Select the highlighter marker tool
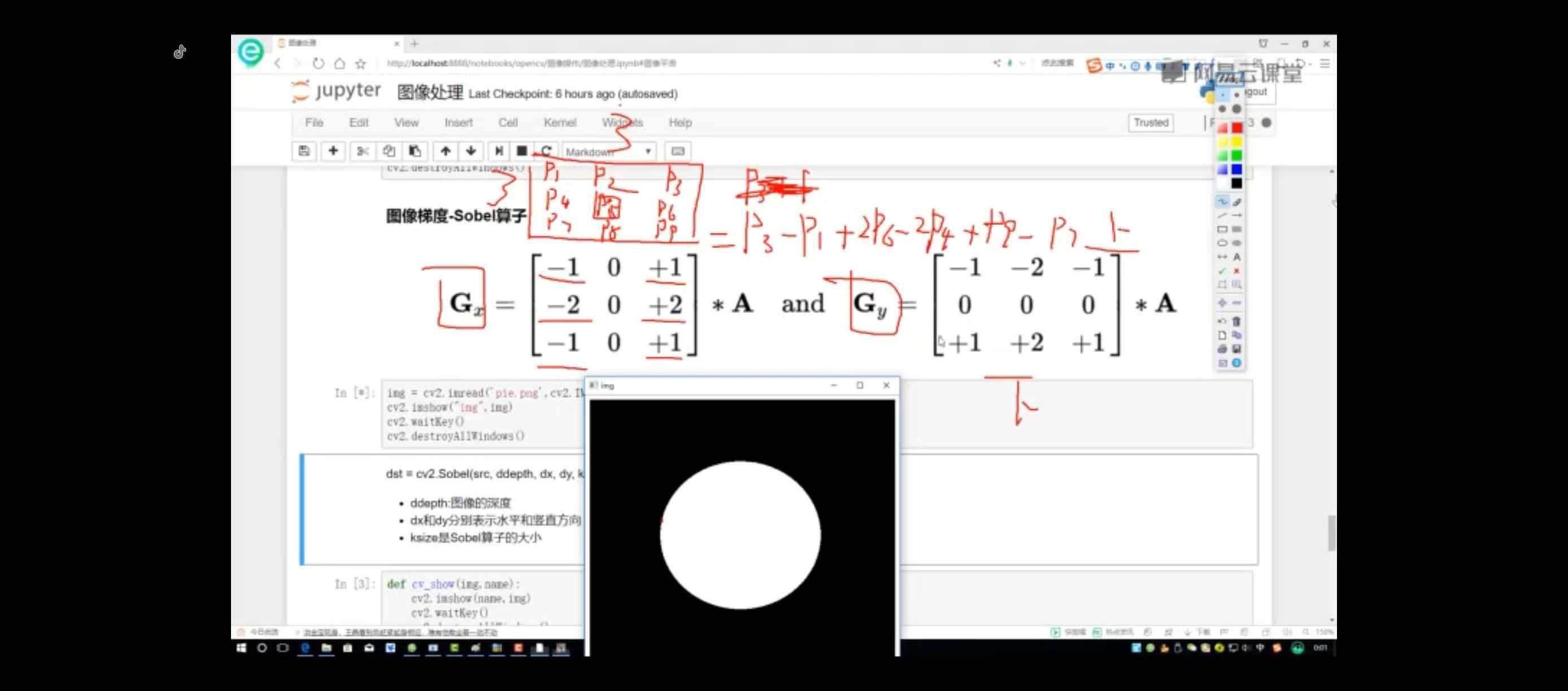This screenshot has height=691, width=1568. click(1237, 202)
